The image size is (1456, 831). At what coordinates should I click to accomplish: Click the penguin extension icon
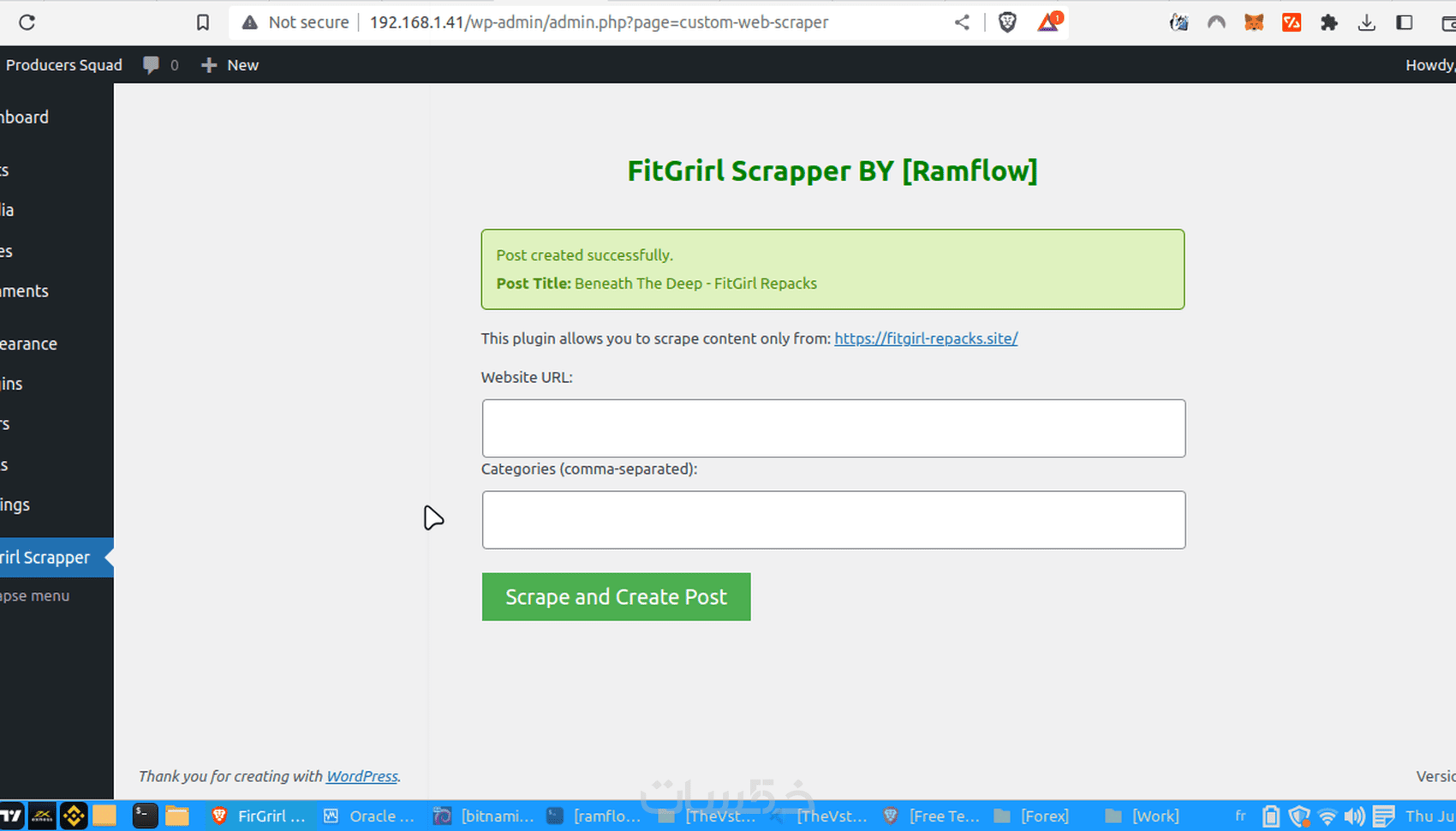1179,22
